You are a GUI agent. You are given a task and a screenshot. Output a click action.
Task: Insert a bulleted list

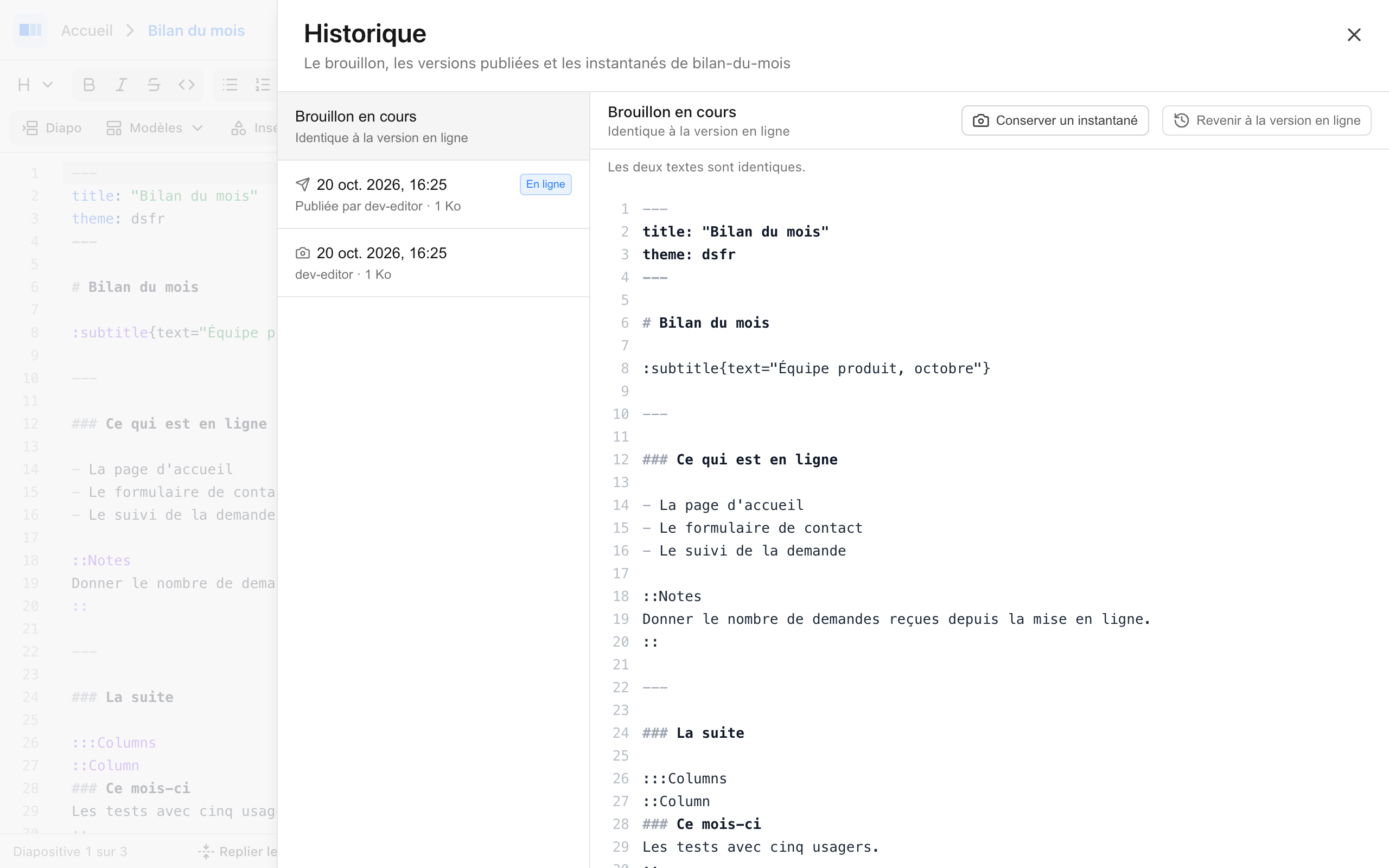pos(230,85)
